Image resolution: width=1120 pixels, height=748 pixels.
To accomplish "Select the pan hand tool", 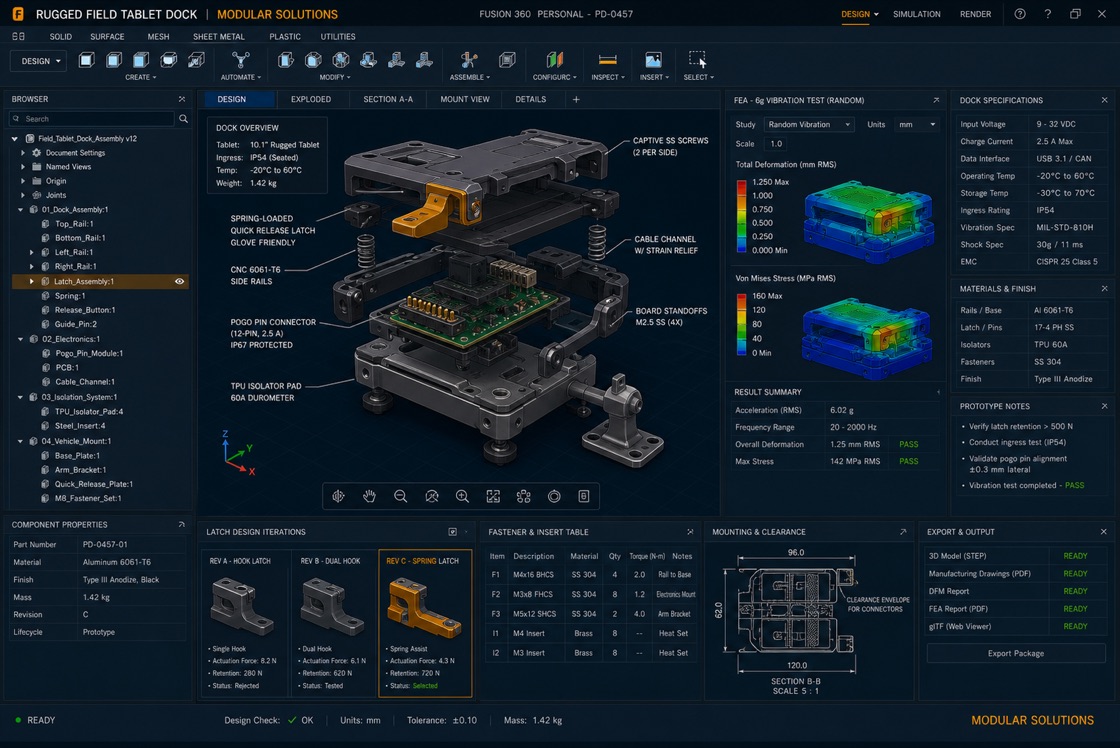I will [x=369, y=497].
